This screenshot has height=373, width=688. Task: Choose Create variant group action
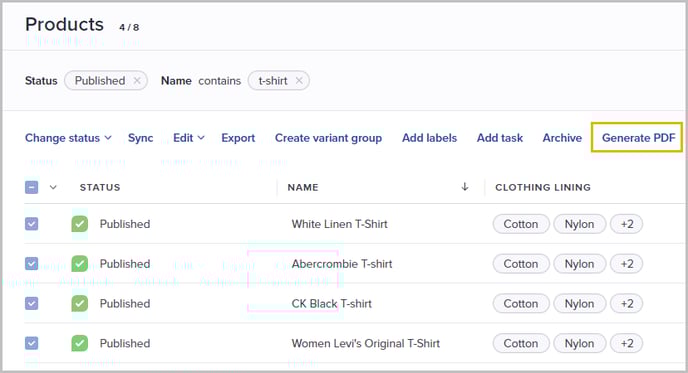tap(328, 138)
